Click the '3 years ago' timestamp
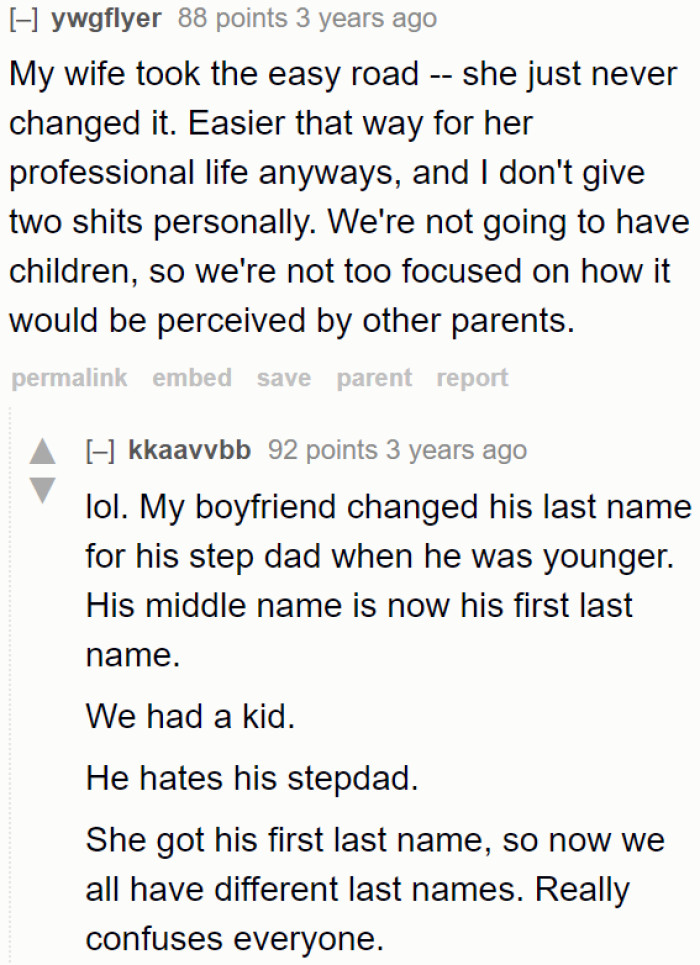 click(360, 17)
